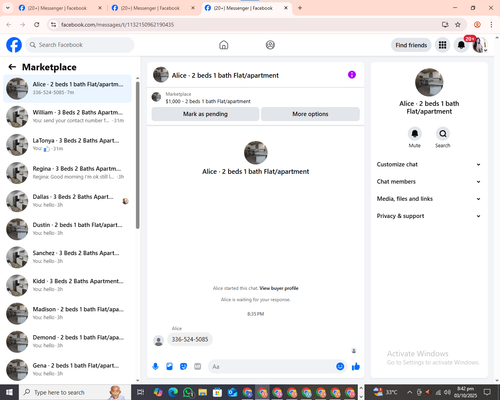Click Find friends button
This screenshot has width=500, height=400.
click(411, 45)
